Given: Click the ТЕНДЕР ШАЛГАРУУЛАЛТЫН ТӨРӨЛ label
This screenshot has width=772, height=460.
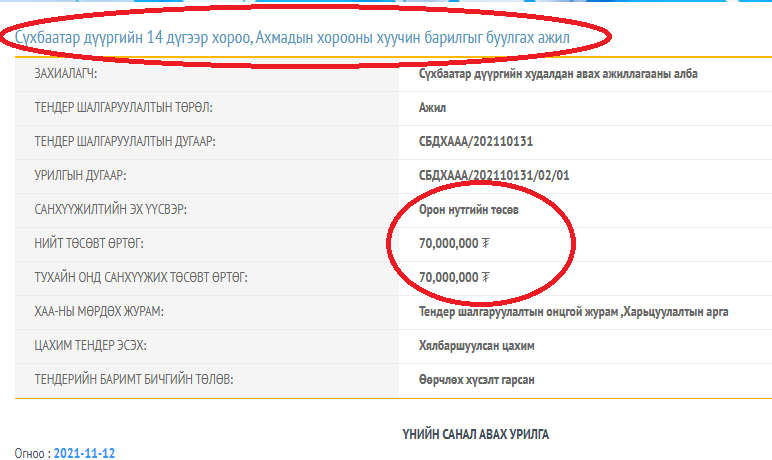Looking at the screenshot, I should click(x=123, y=107).
